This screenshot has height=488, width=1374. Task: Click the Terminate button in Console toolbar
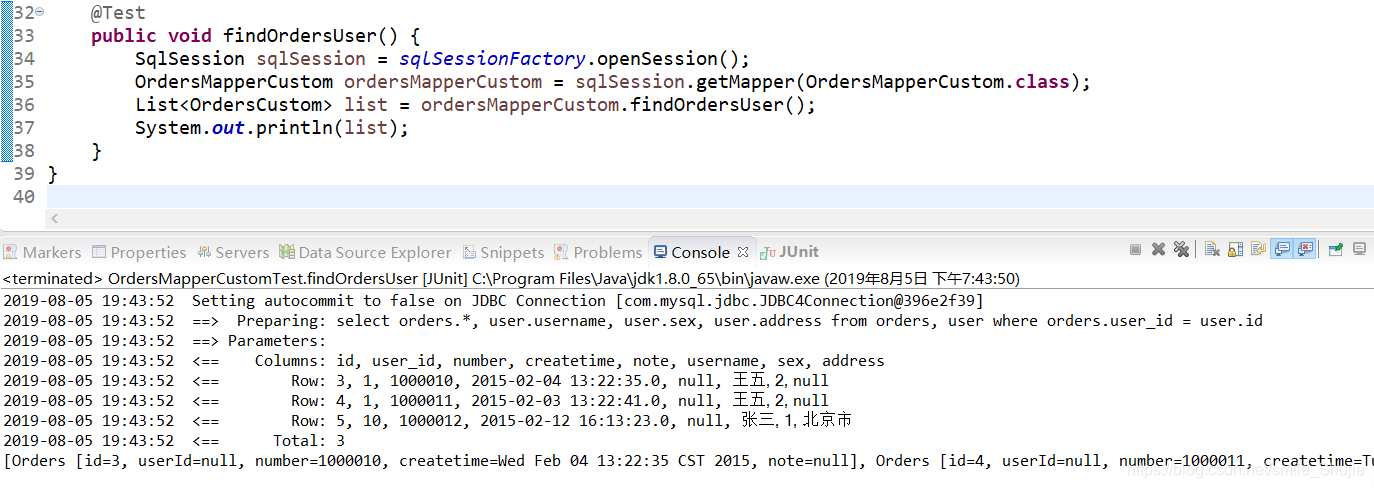click(x=1135, y=249)
